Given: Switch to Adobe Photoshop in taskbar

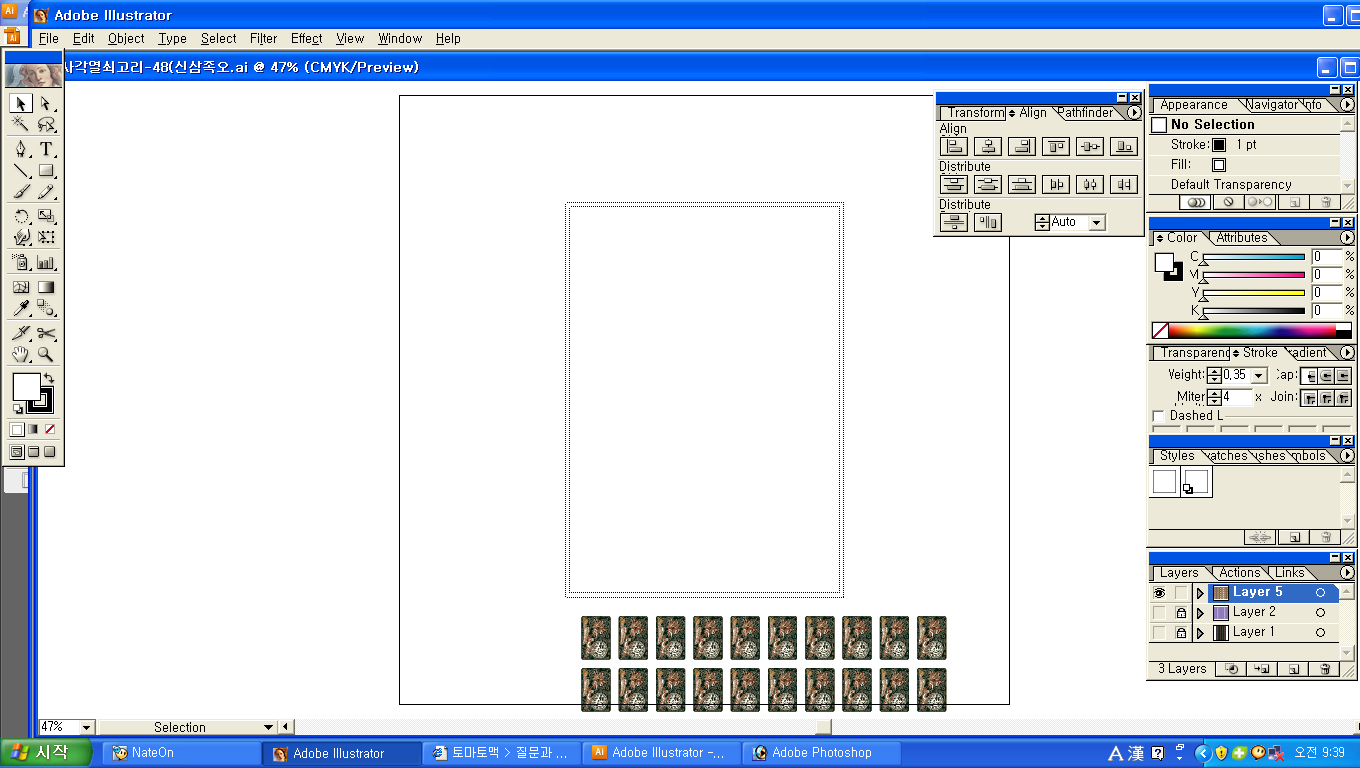Looking at the screenshot, I should (820, 753).
